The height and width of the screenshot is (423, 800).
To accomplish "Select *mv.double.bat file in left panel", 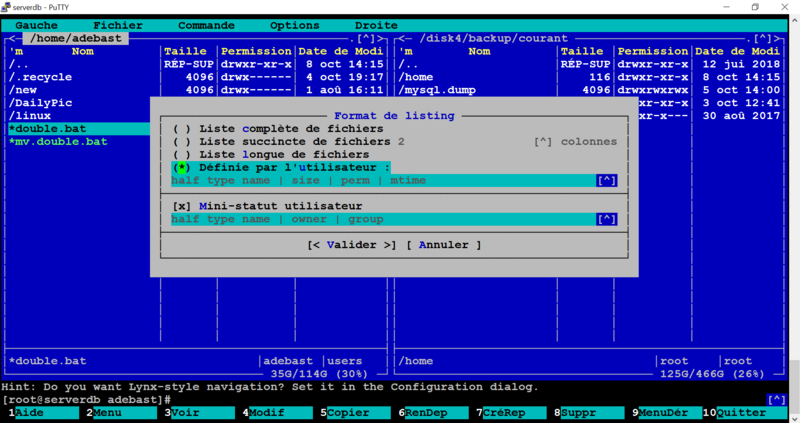I will coord(58,141).
